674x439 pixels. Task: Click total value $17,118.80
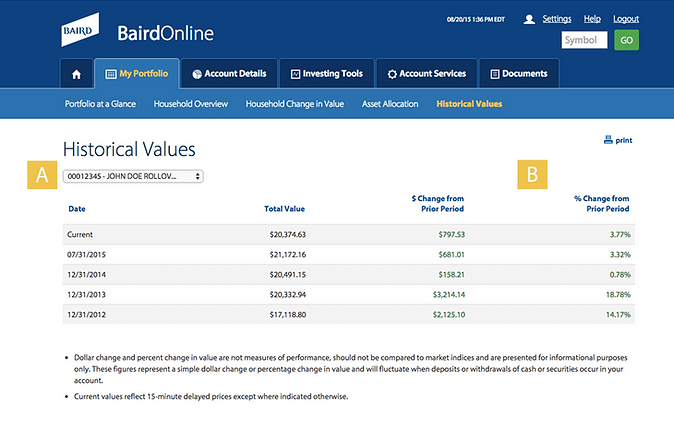point(288,315)
